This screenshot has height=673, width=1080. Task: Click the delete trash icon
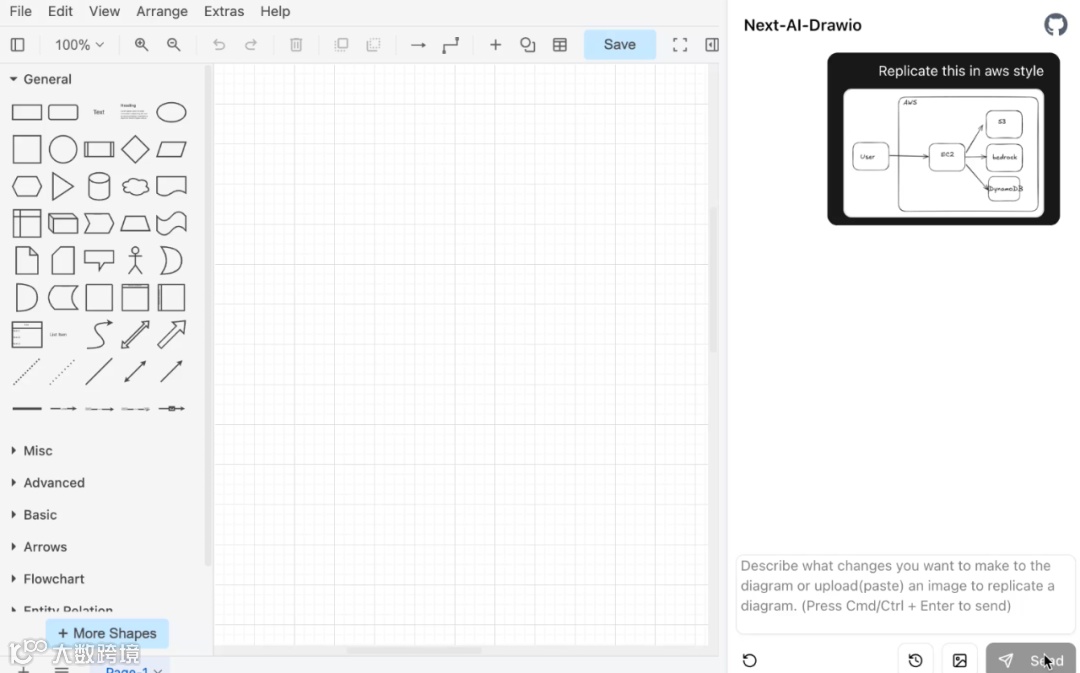pos(296,45)
